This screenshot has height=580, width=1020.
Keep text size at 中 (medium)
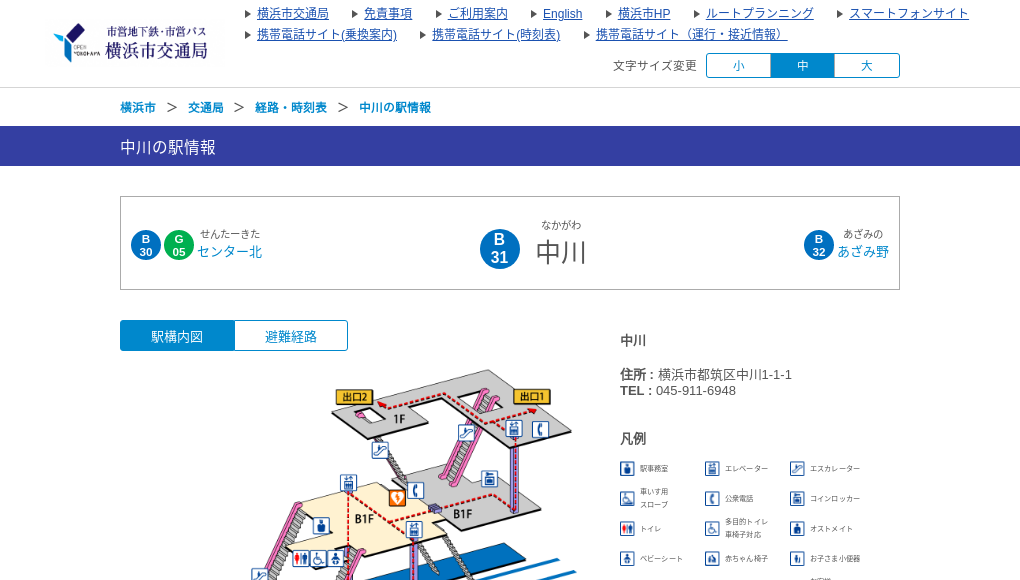[802, 65]
